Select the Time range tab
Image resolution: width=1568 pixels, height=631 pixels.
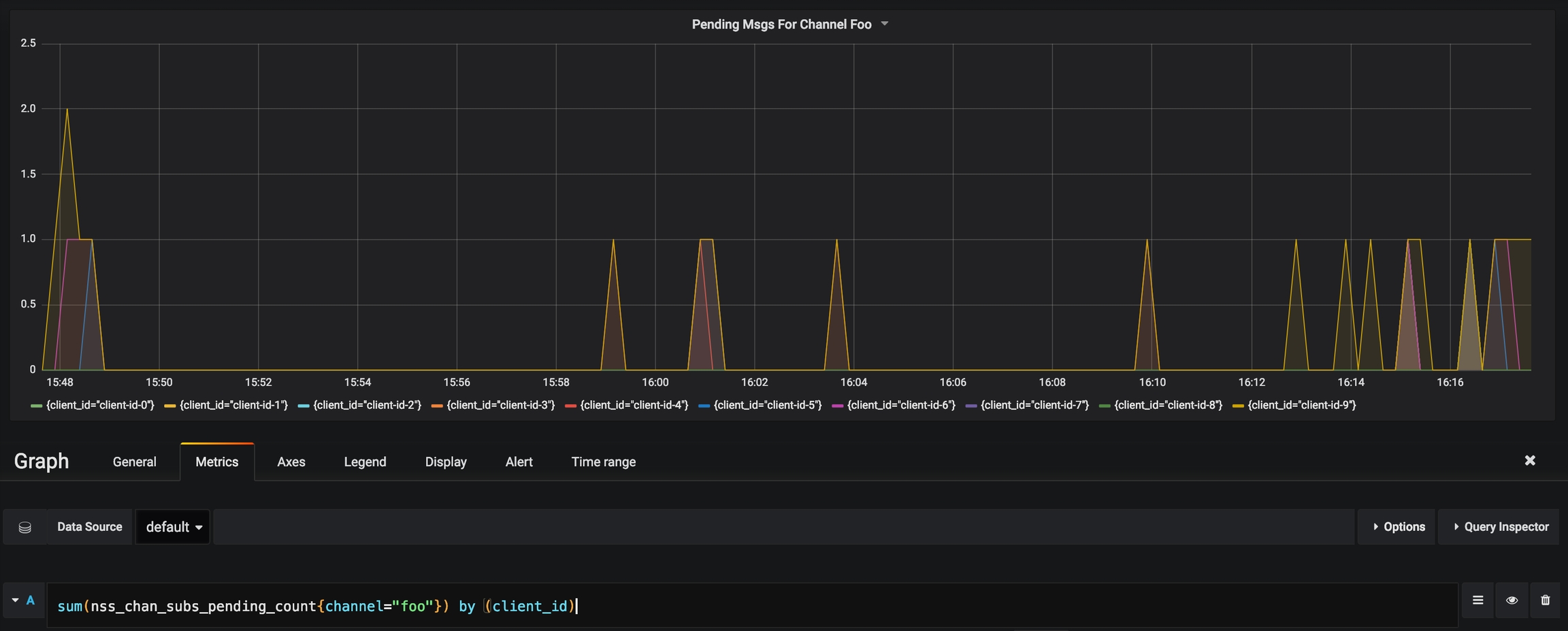point(603,462)
